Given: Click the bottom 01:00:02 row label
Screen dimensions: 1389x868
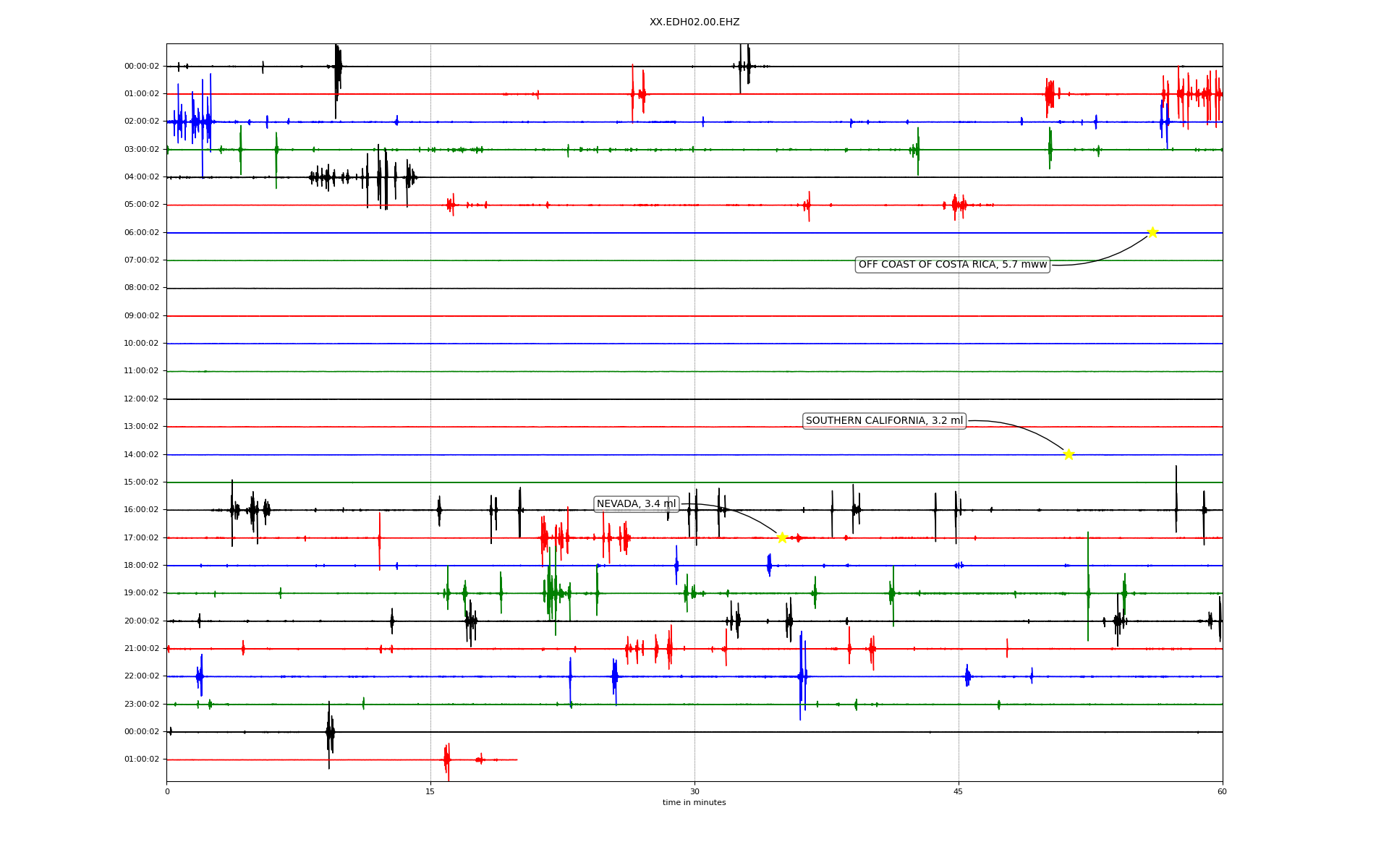Looking at the screenshot, I should (141, 759).
